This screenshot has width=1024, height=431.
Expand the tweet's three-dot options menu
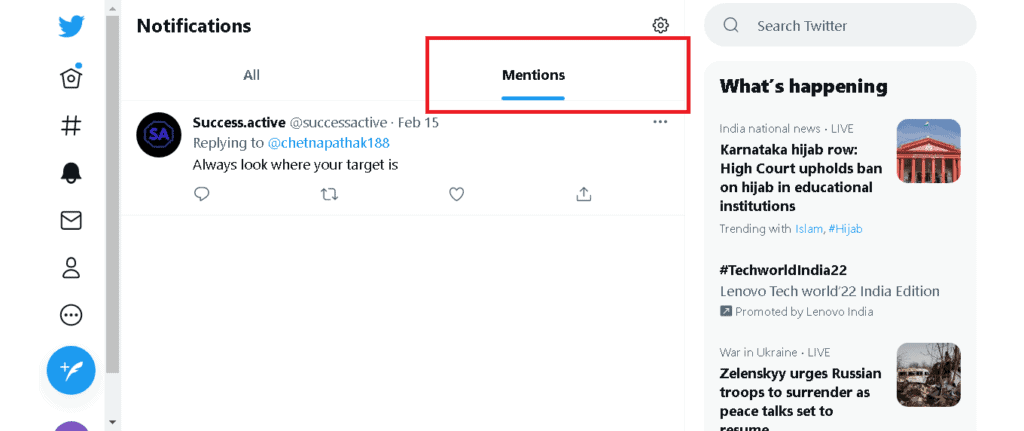660,122
